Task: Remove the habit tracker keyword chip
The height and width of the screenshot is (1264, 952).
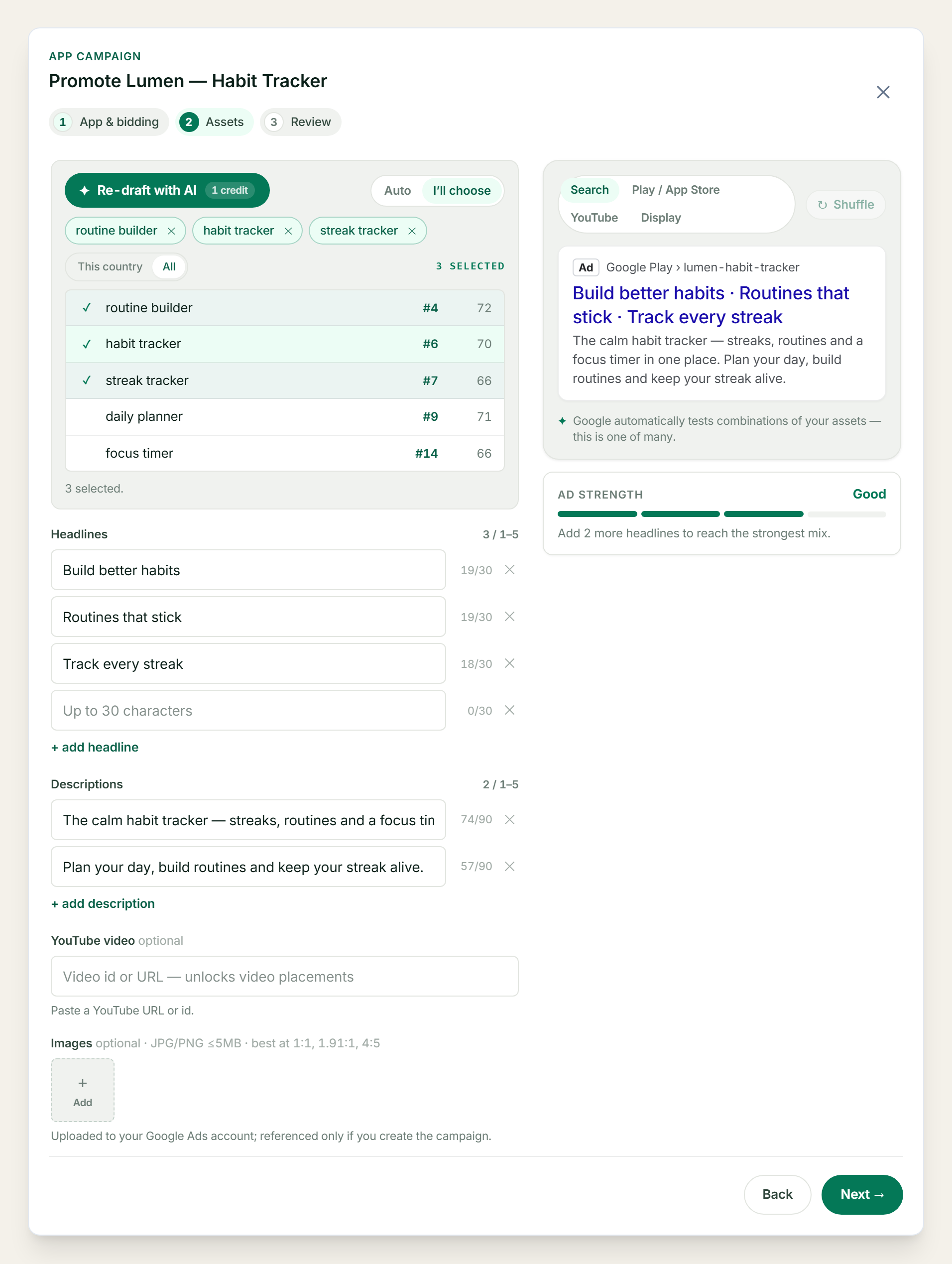Action: [288, 231]
